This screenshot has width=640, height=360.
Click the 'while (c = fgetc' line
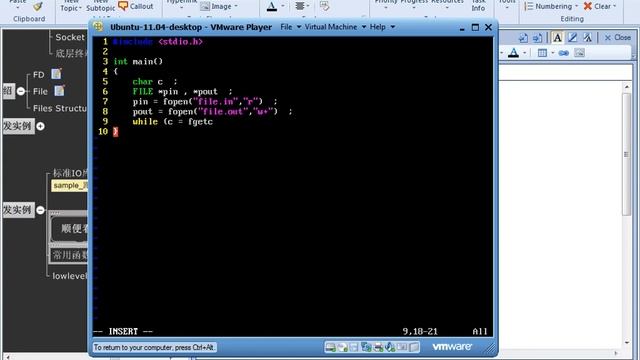point(173,122)
